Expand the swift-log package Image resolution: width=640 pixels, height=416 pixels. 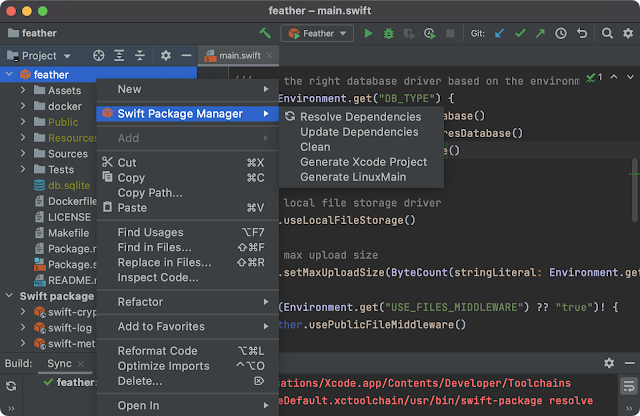point(23,327)
